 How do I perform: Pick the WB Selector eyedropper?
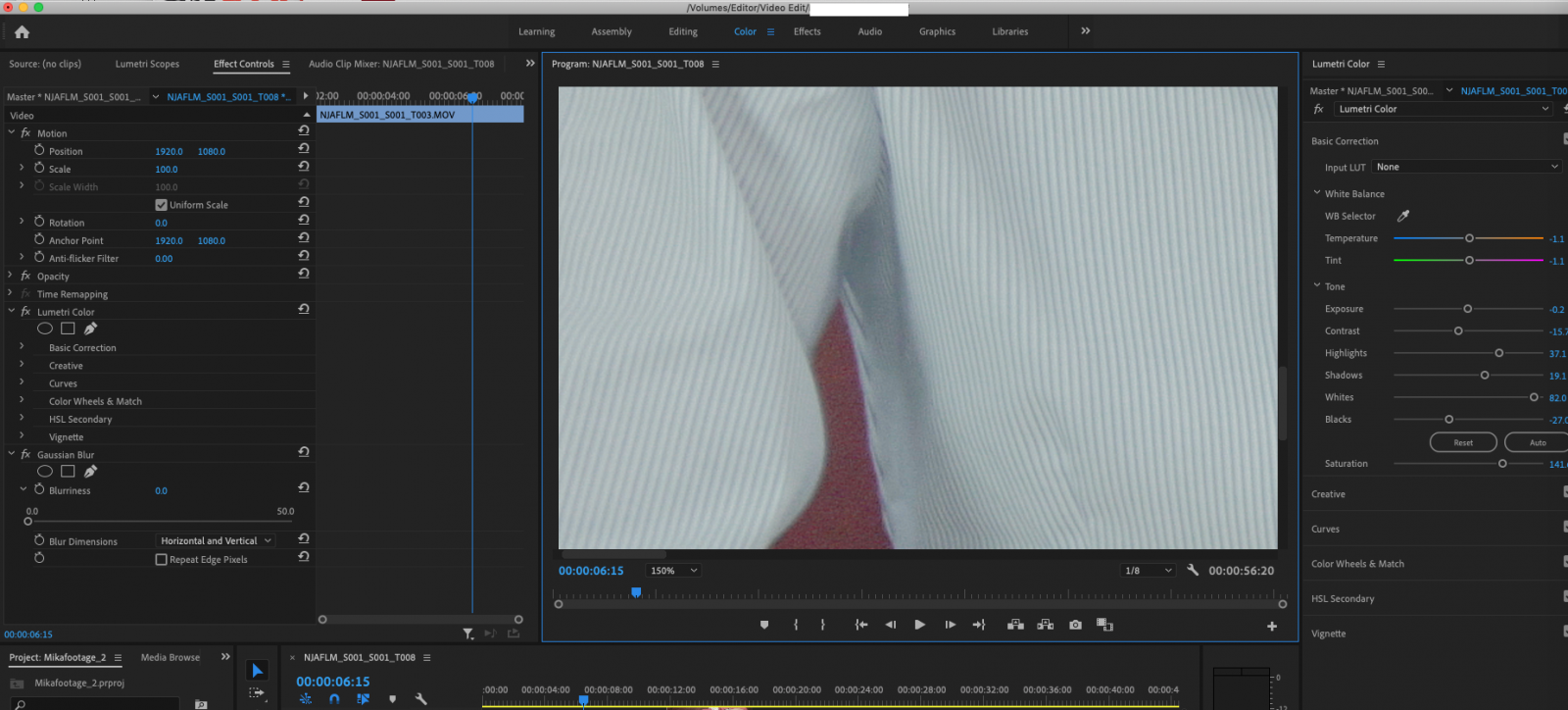click(x=1402, y=216)
